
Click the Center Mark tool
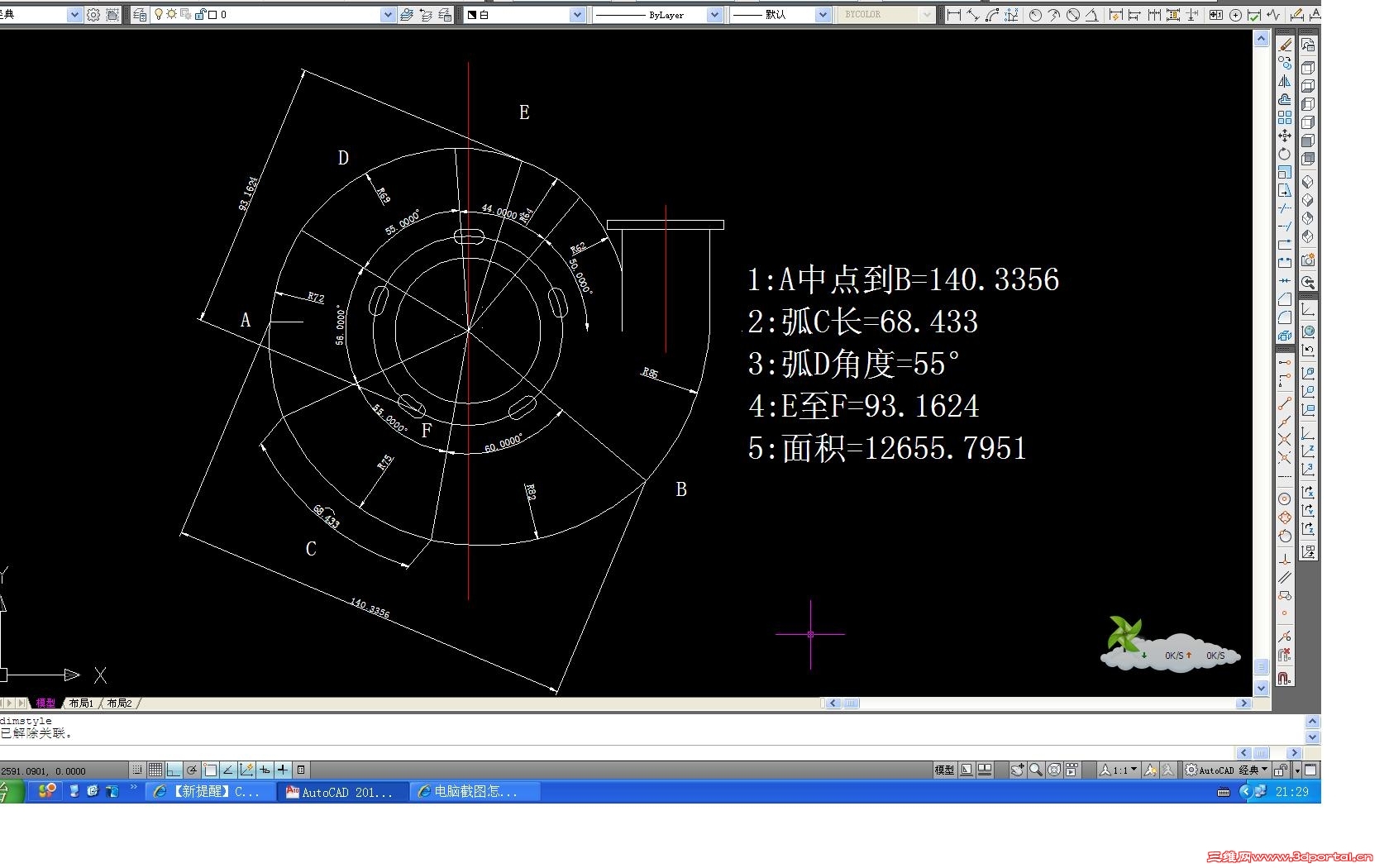pyautogui.click(x=1235, y=15)
